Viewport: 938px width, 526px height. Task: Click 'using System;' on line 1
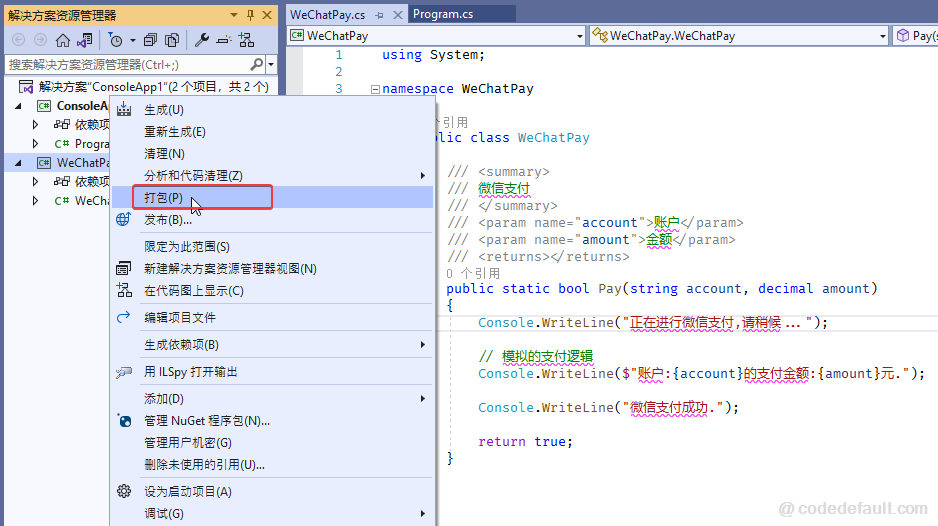tap(433, 55)
